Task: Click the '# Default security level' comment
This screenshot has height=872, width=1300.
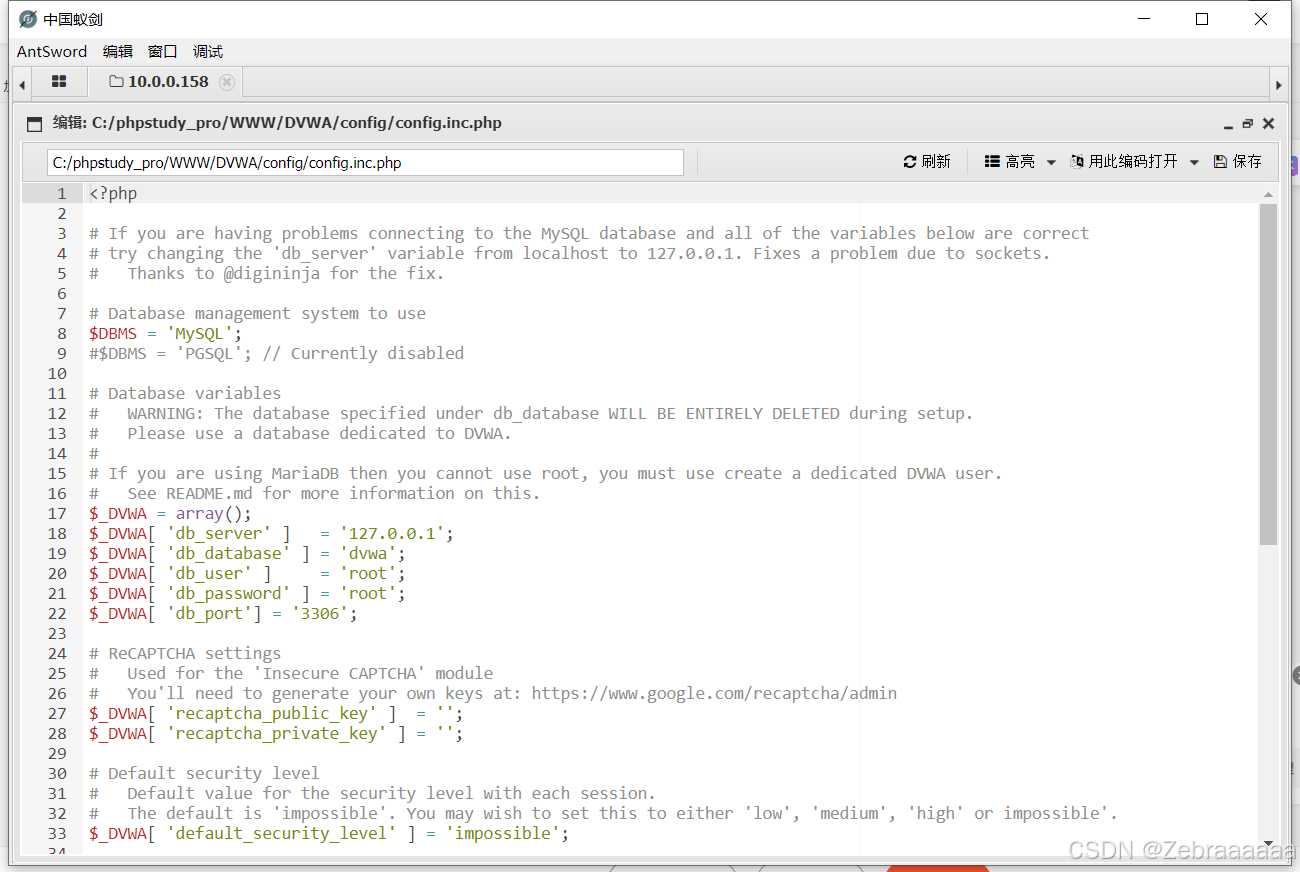Action: [204, 773]
